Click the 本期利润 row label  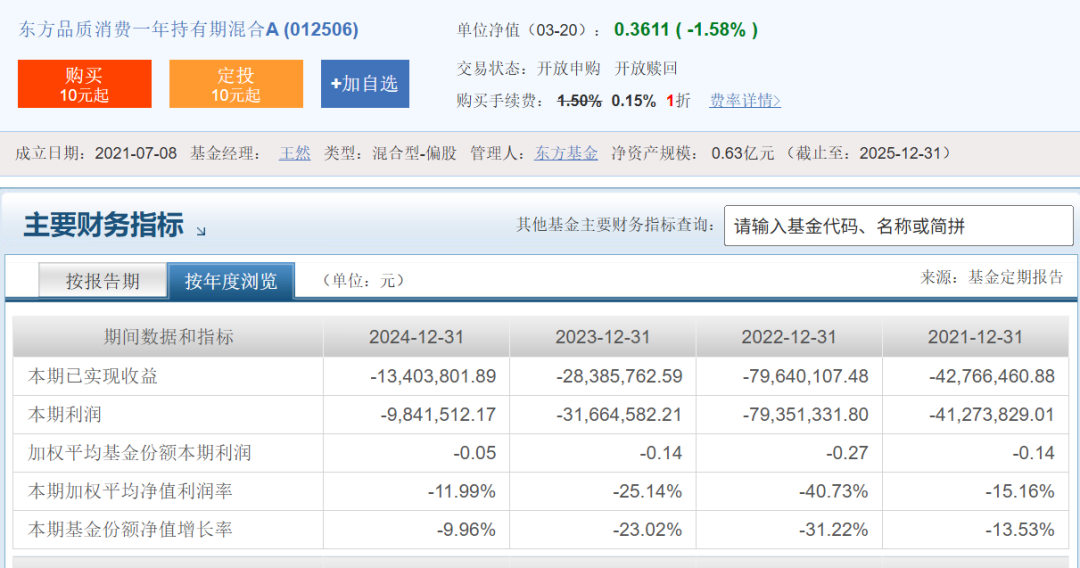point(65,414)
